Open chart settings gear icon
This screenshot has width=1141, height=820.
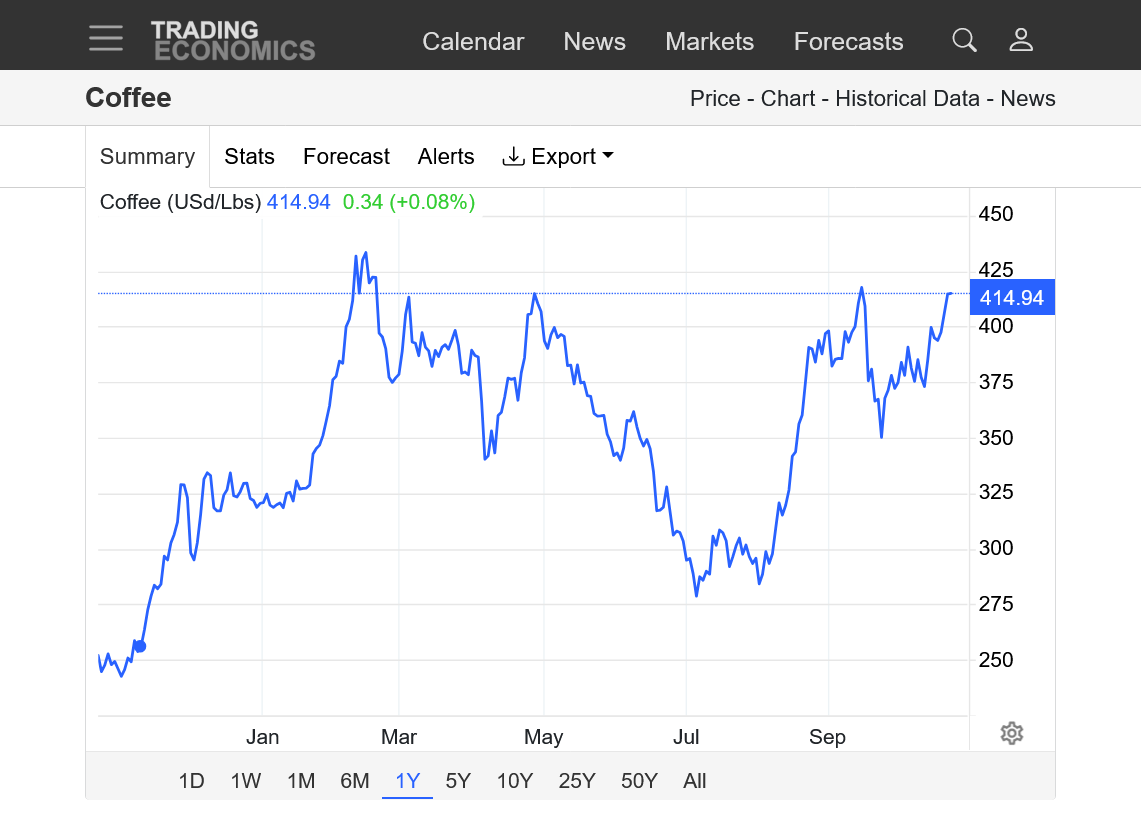[1011, 733]
